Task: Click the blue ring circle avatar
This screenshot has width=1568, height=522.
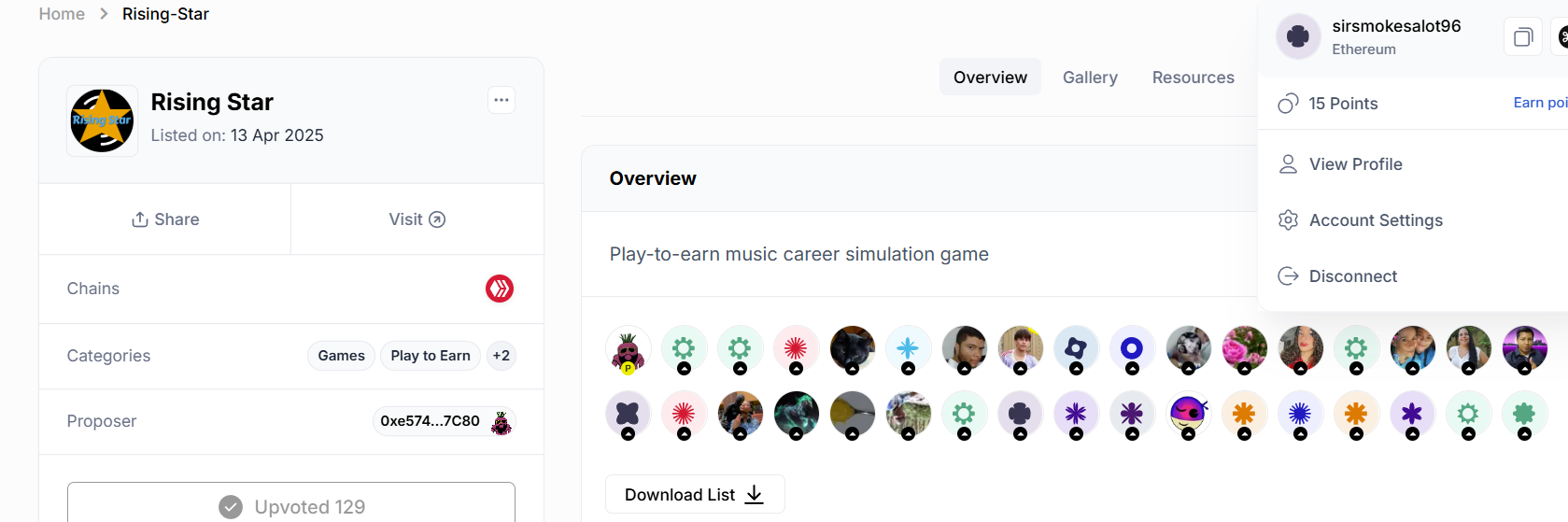Action: (x=1132, y=349)
